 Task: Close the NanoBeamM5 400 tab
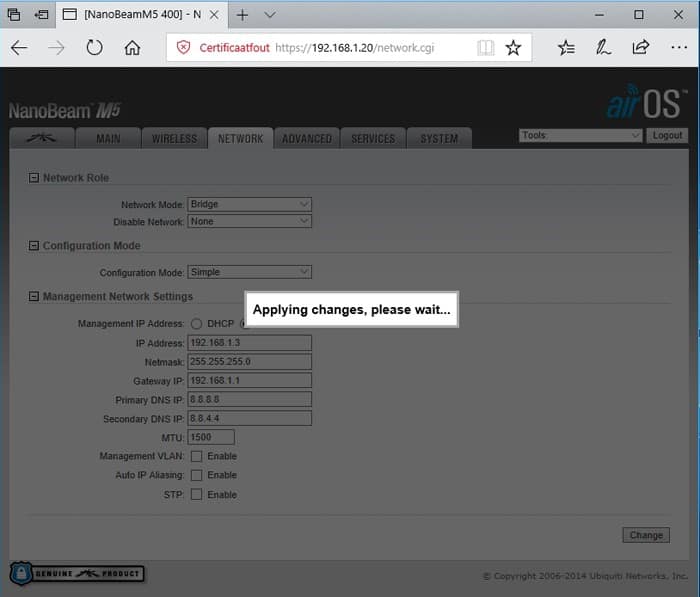click(x=214, y=15)
